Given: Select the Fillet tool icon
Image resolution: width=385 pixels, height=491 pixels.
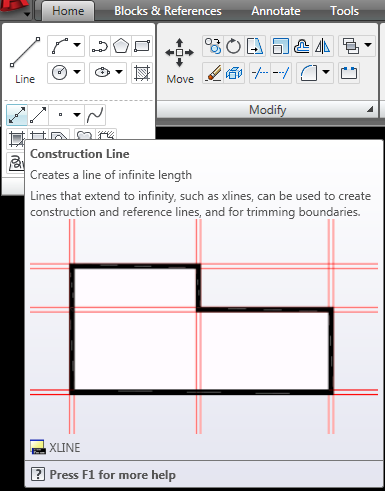Looking at the screenshot, I should point(309,73).
